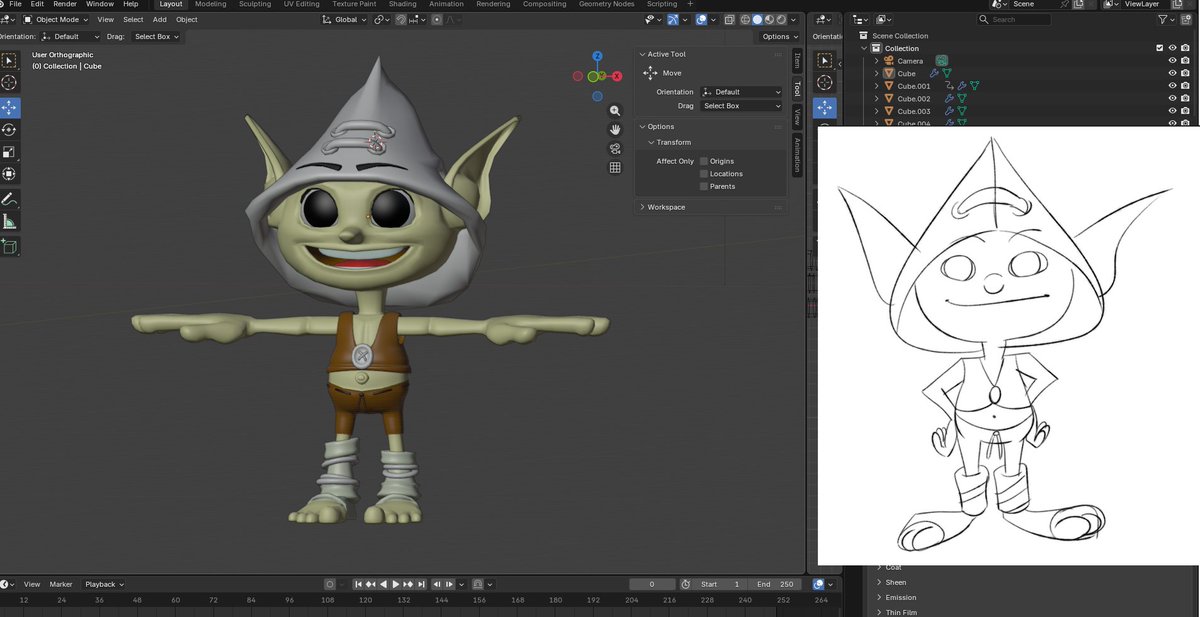Choose the Rotate tool in the left toolbar

click(x=10, y=130)
